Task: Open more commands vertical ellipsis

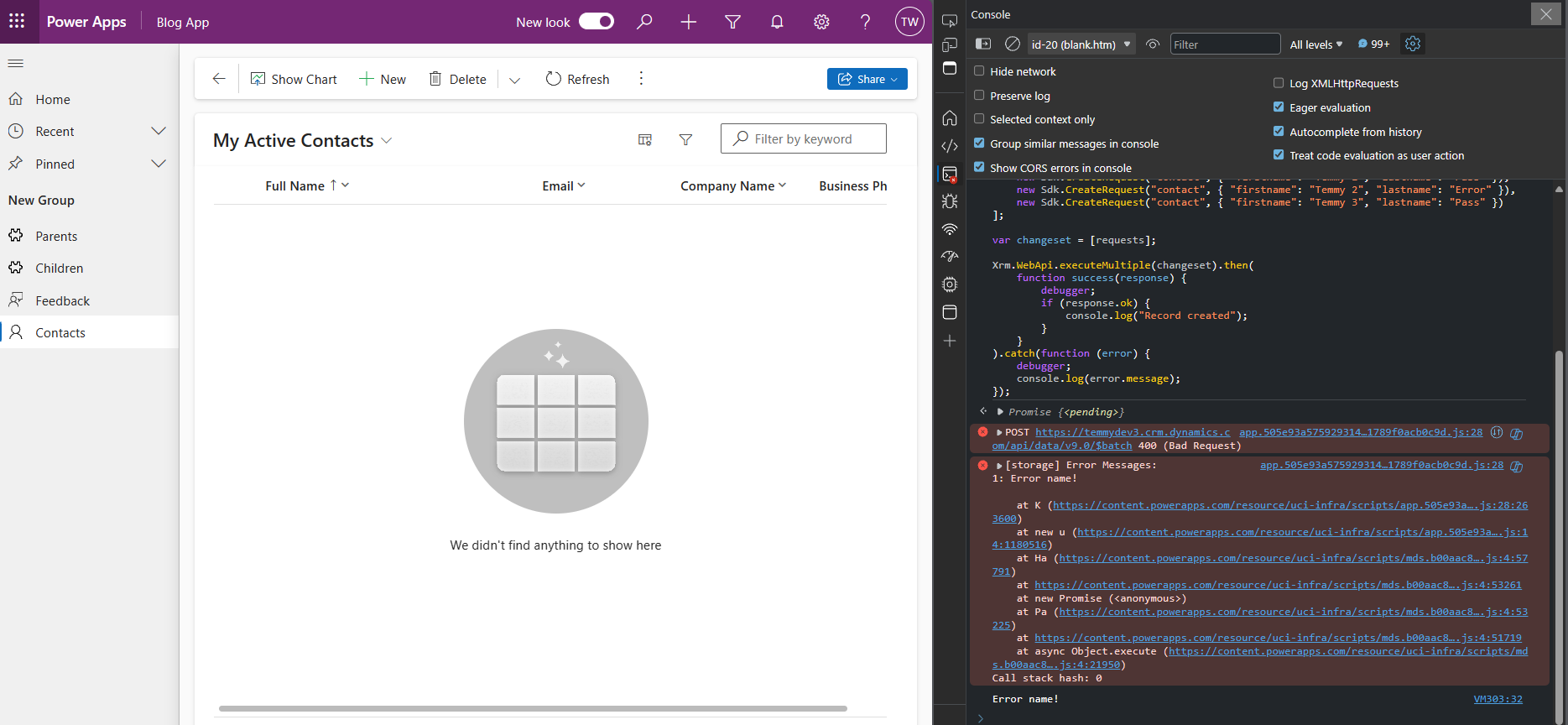Action: pos(641,79)
